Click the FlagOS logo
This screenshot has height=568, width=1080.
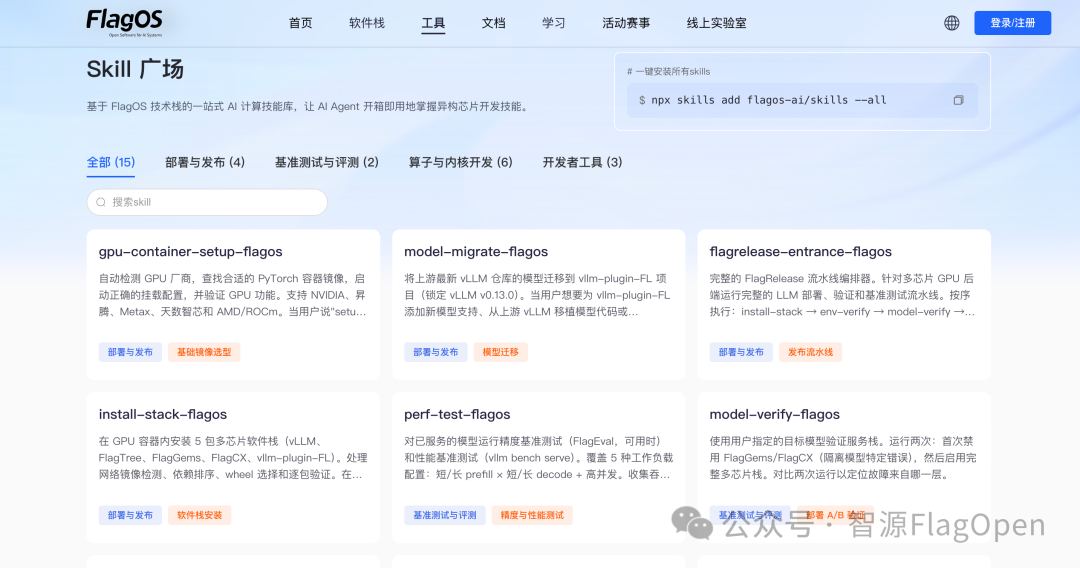125,23
